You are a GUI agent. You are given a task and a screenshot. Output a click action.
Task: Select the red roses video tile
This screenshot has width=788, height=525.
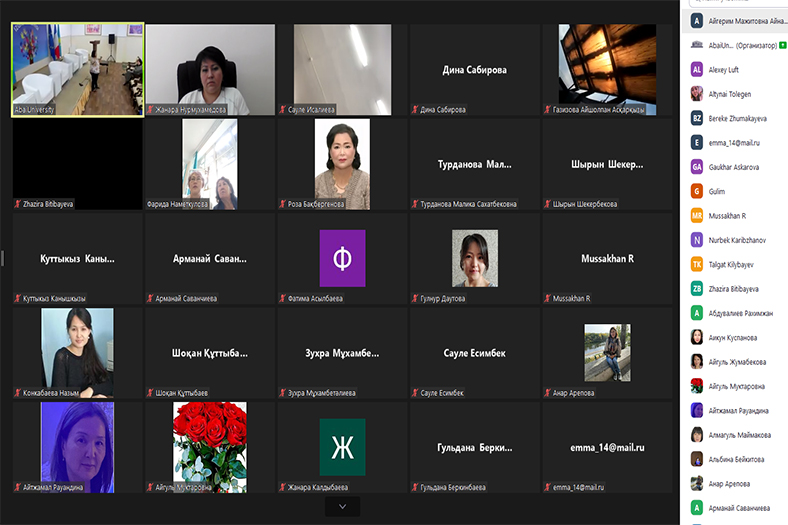click(x=209, y=446)
